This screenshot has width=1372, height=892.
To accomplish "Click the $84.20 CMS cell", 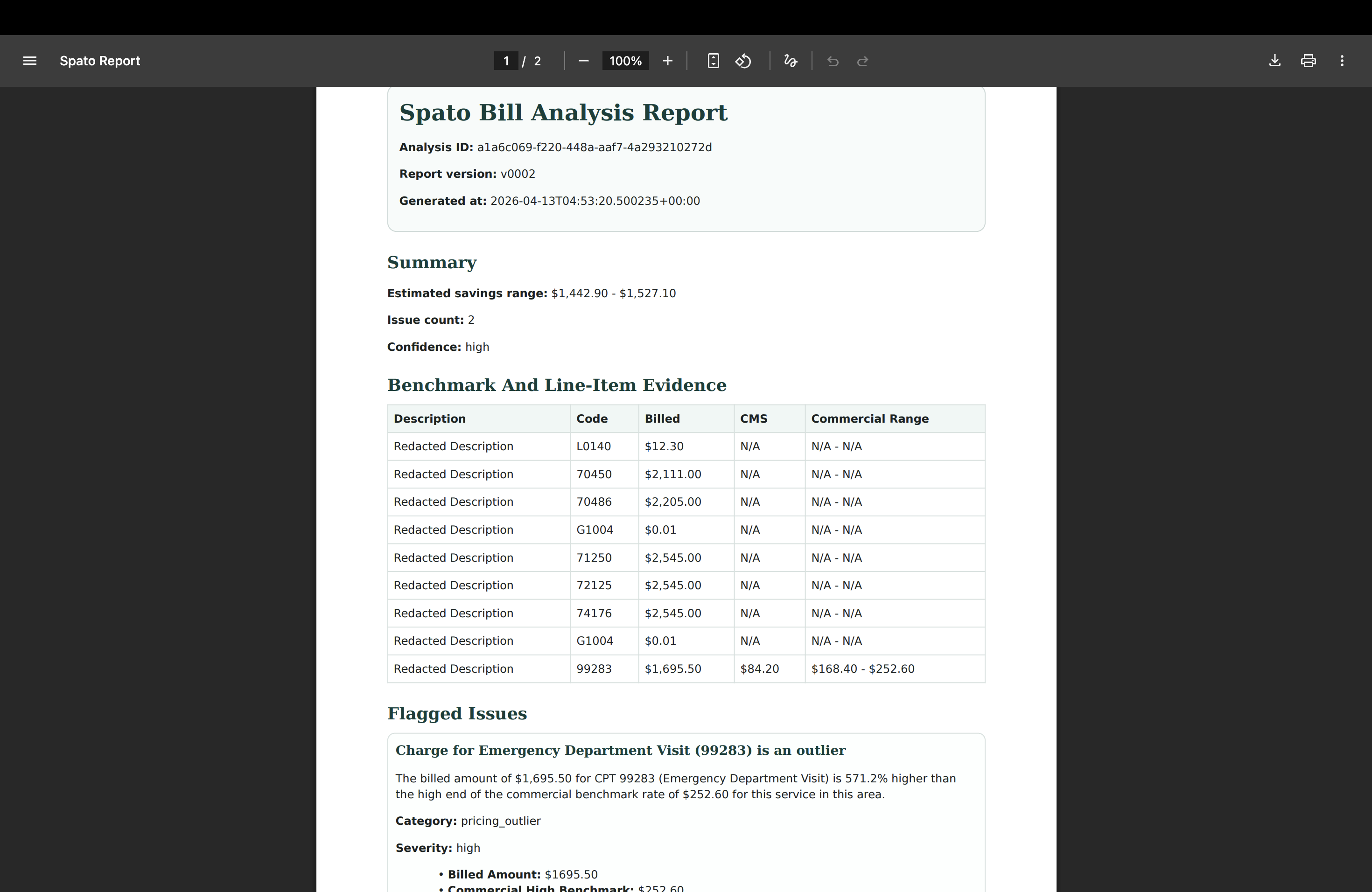I will (x=759, y=669).
